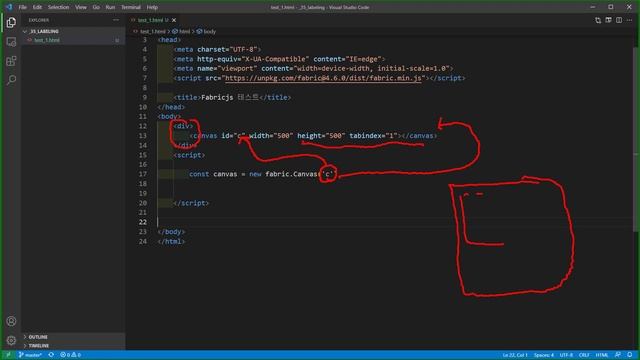Open the File menu
Image resolution: width=640 pixels, height=360 pixels.
(22, 7)
